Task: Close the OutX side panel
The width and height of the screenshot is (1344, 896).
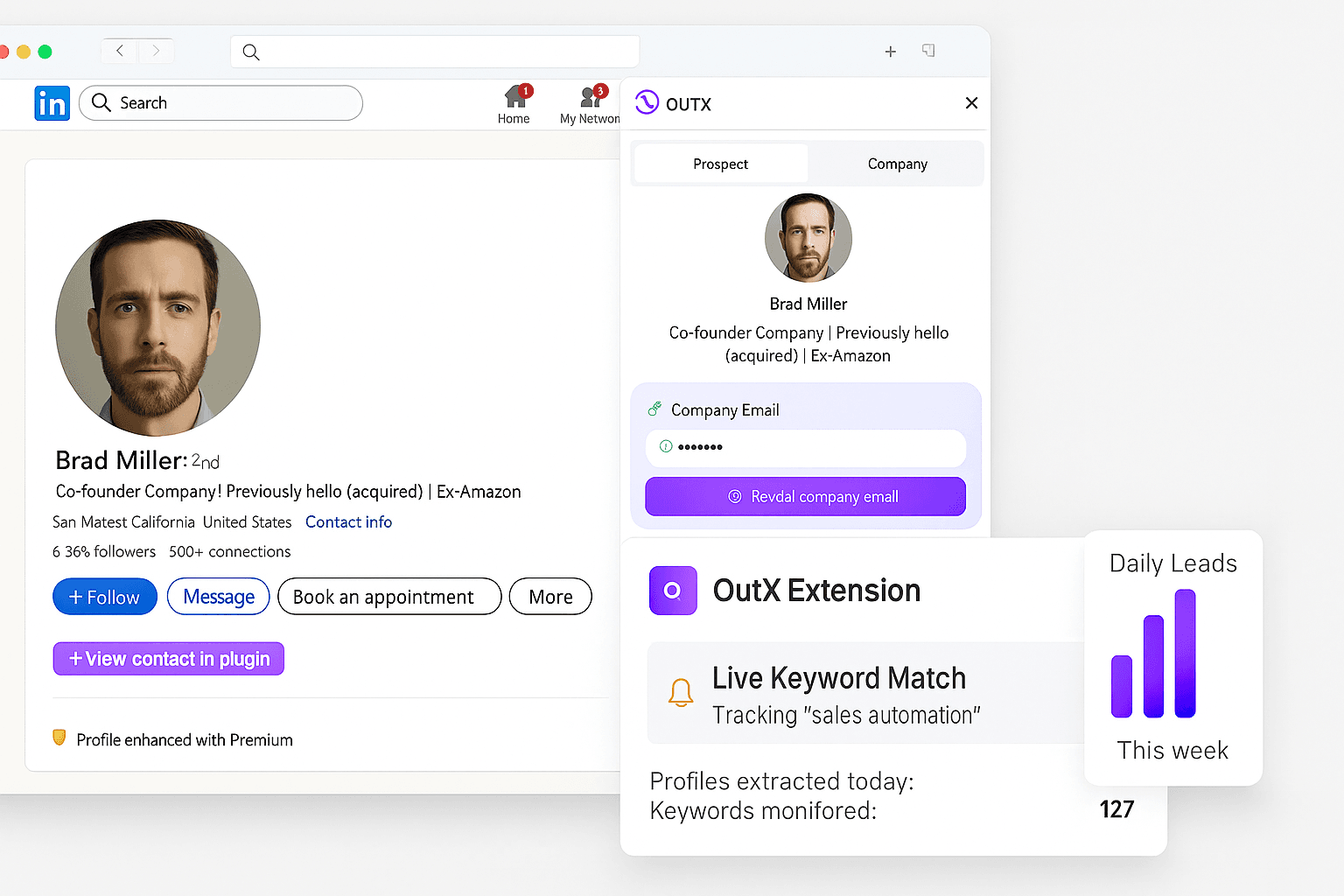Action: 971,103
